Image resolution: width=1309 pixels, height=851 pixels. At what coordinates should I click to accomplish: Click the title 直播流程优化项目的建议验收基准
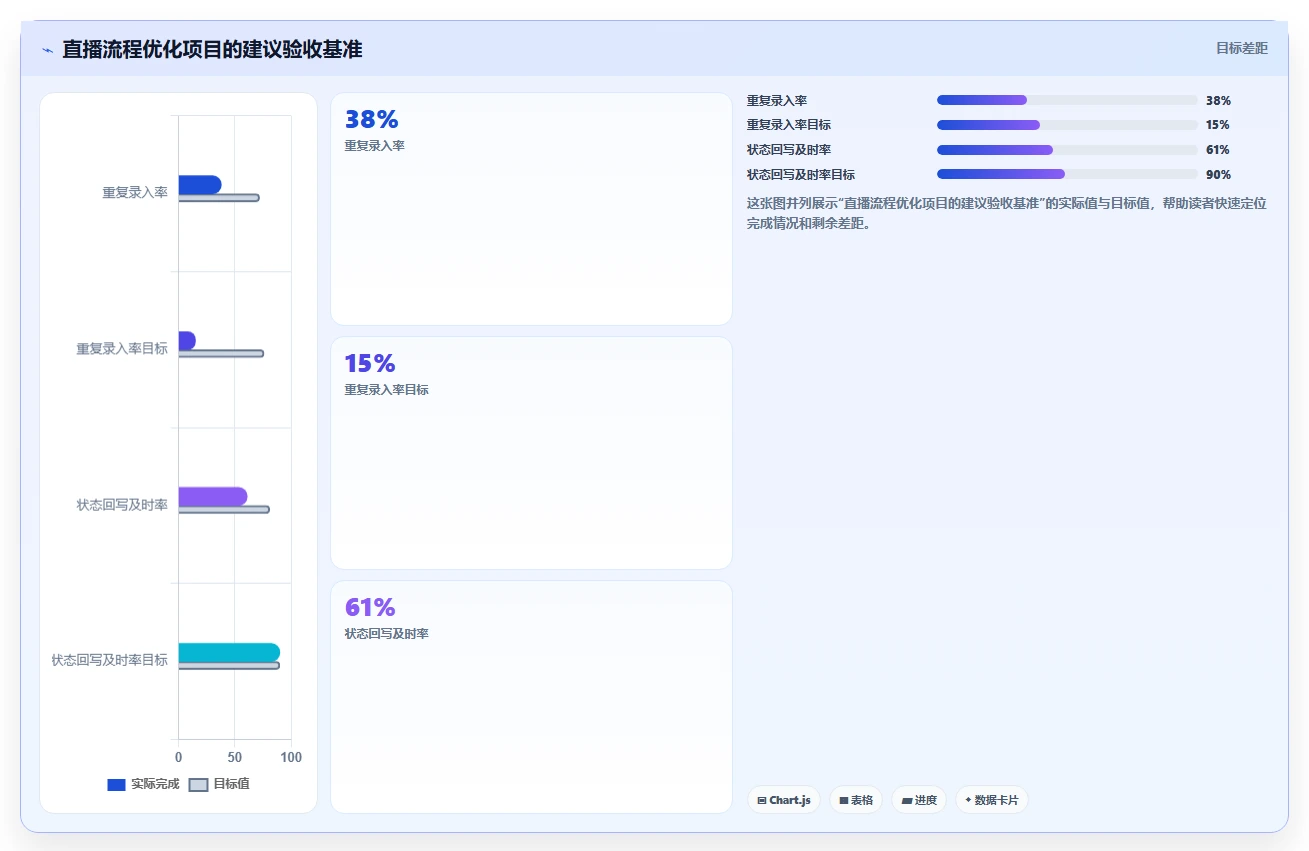click(x=212, y=49)
